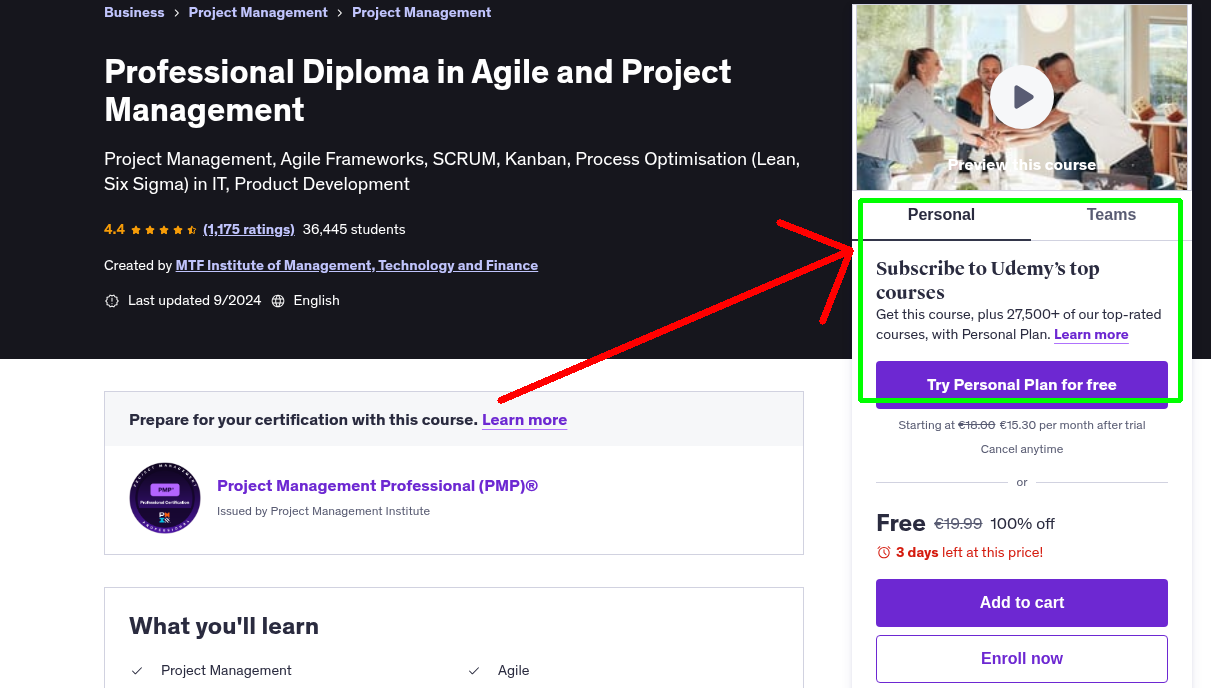Open first Project Management breadcrumb after Business
Viewport: 1211px width, 688px height.
(x=258, y=12)
